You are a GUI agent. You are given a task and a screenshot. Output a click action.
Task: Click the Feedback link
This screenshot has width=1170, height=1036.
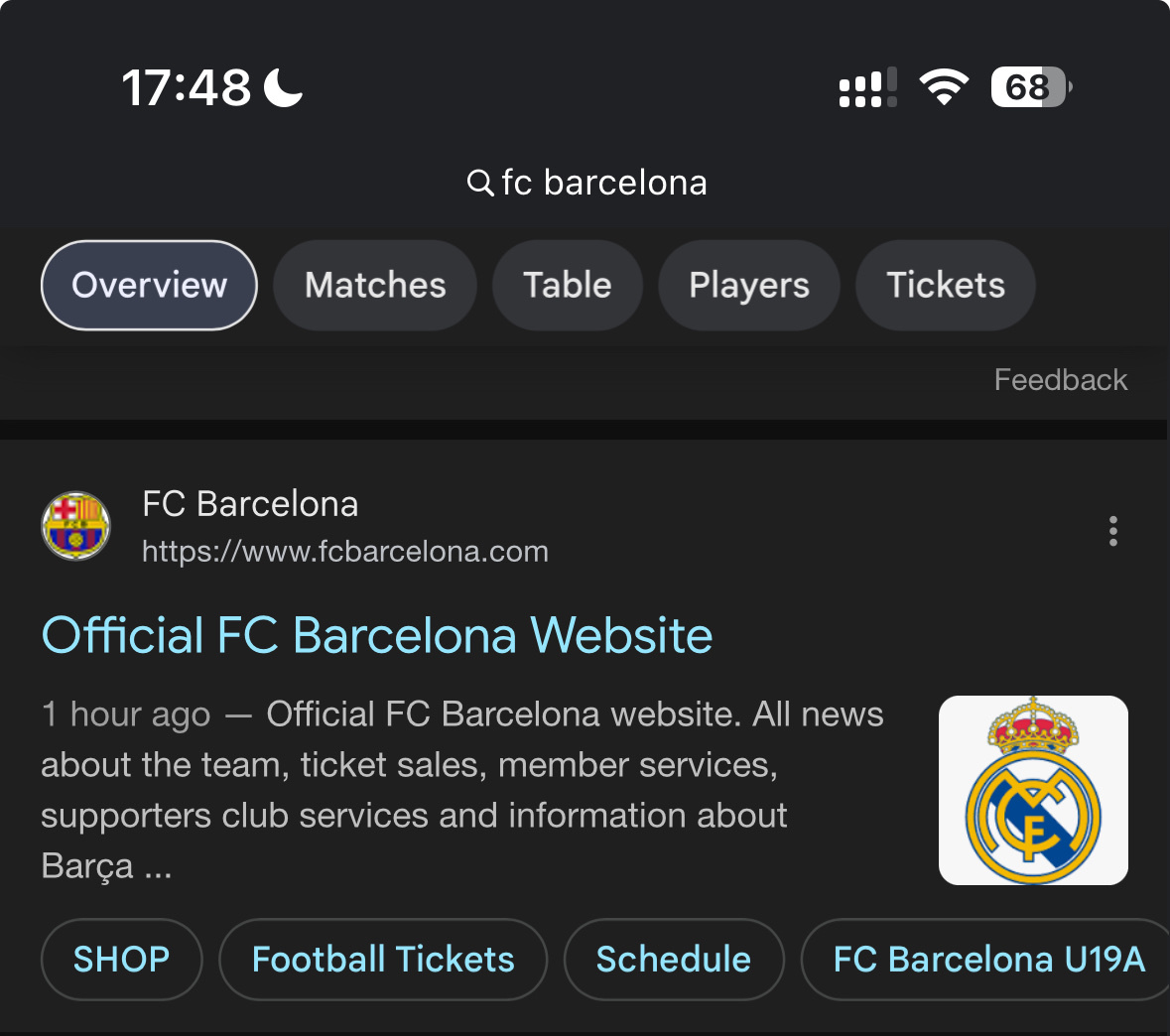click(1060, 380)
